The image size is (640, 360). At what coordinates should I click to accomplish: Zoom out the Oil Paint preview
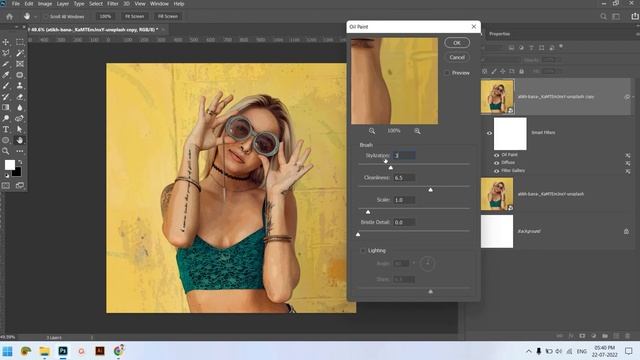click(x=372, y=131)
